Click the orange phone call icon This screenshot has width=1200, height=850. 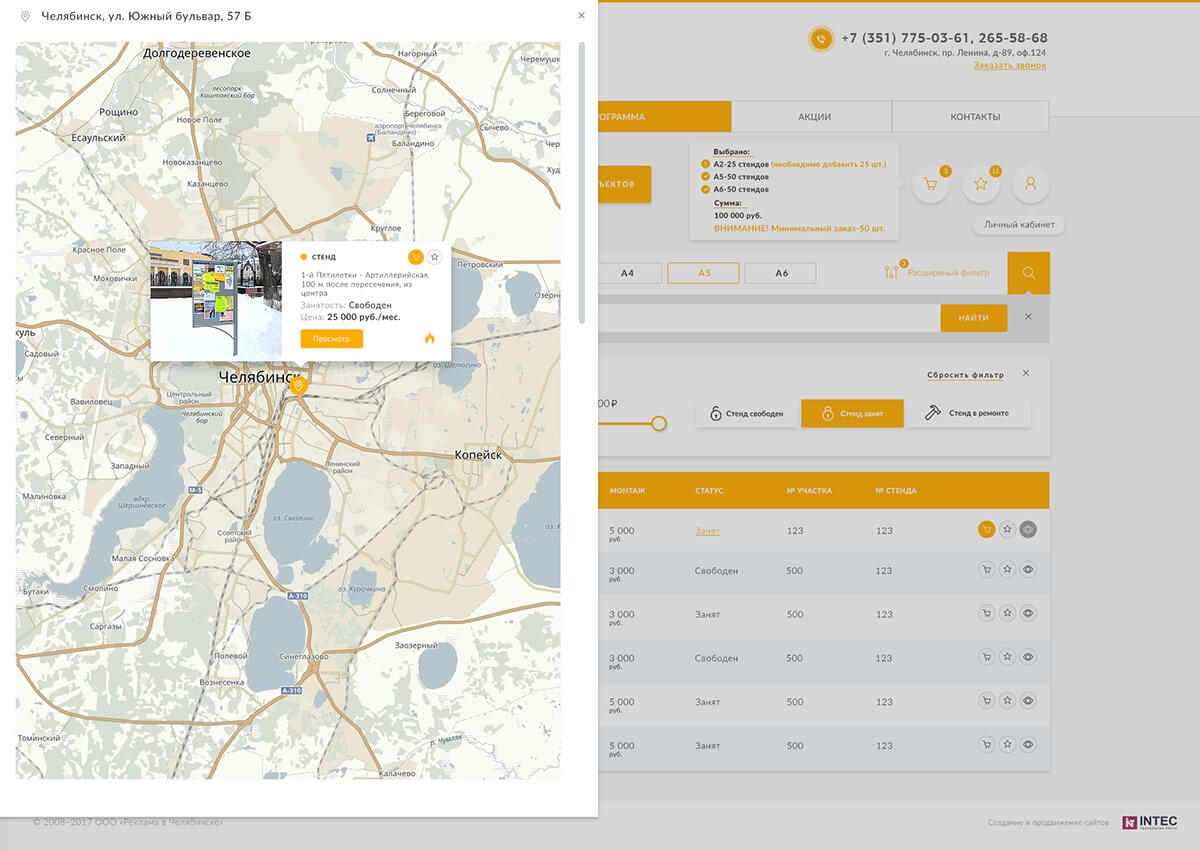click(821, 39)
